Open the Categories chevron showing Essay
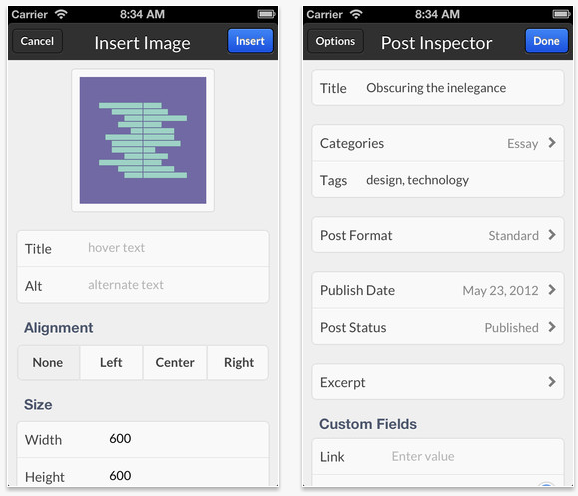 pyautogui.click(x=552, y=143)
